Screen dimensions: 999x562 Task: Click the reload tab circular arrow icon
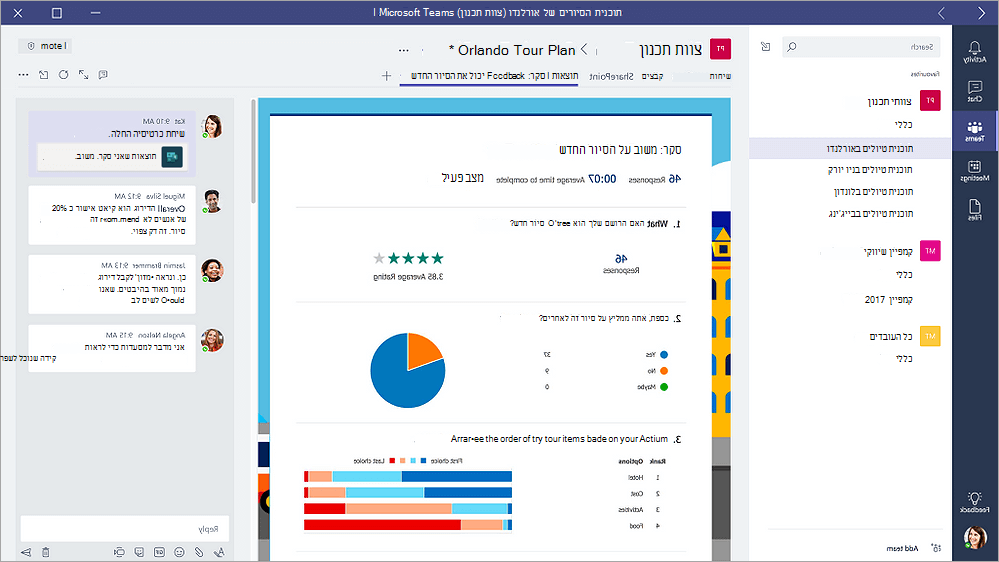click(63, 75)
